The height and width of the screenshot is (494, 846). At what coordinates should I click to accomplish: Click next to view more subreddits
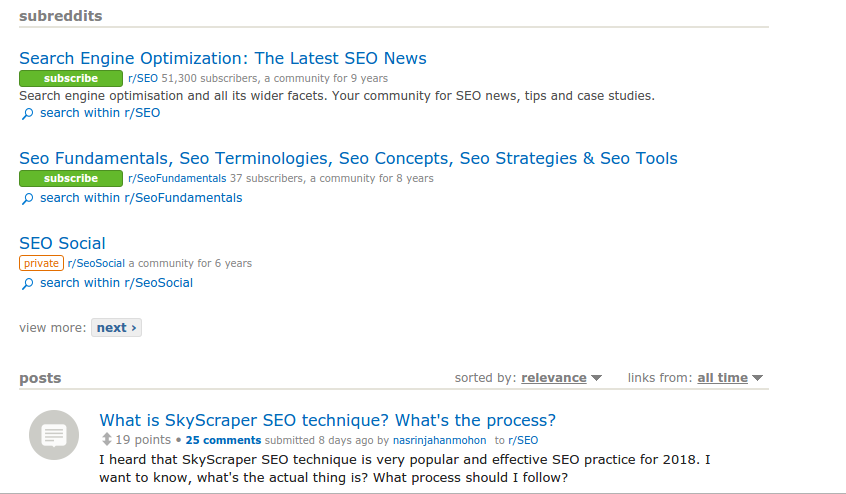click(116, 327)
